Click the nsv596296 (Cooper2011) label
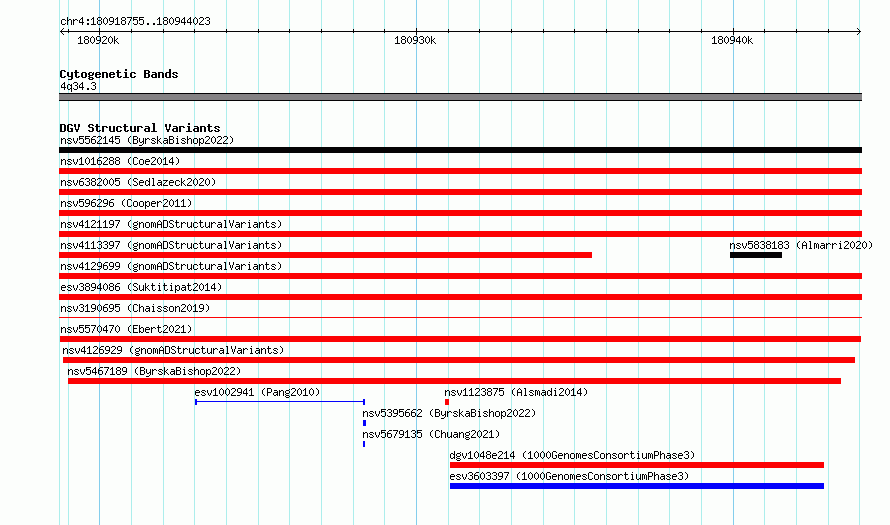Viewport: 890px width, 525px height. tap(126, 203)
